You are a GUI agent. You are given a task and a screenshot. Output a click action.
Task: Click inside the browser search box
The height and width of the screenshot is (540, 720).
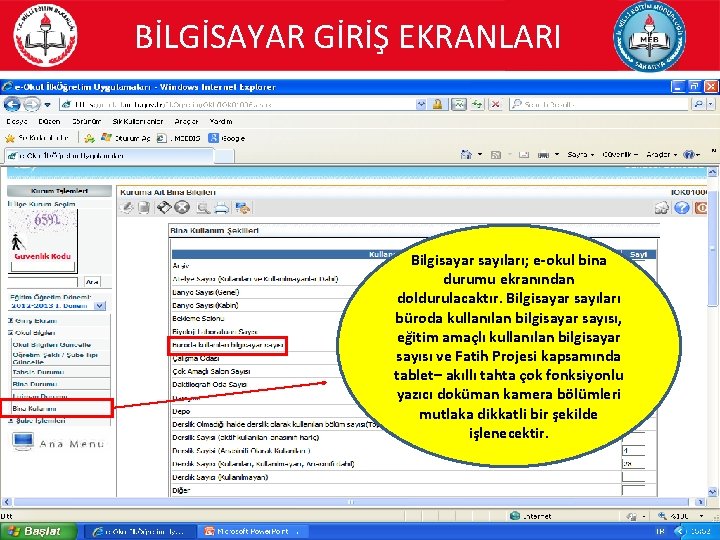[599, 105]
